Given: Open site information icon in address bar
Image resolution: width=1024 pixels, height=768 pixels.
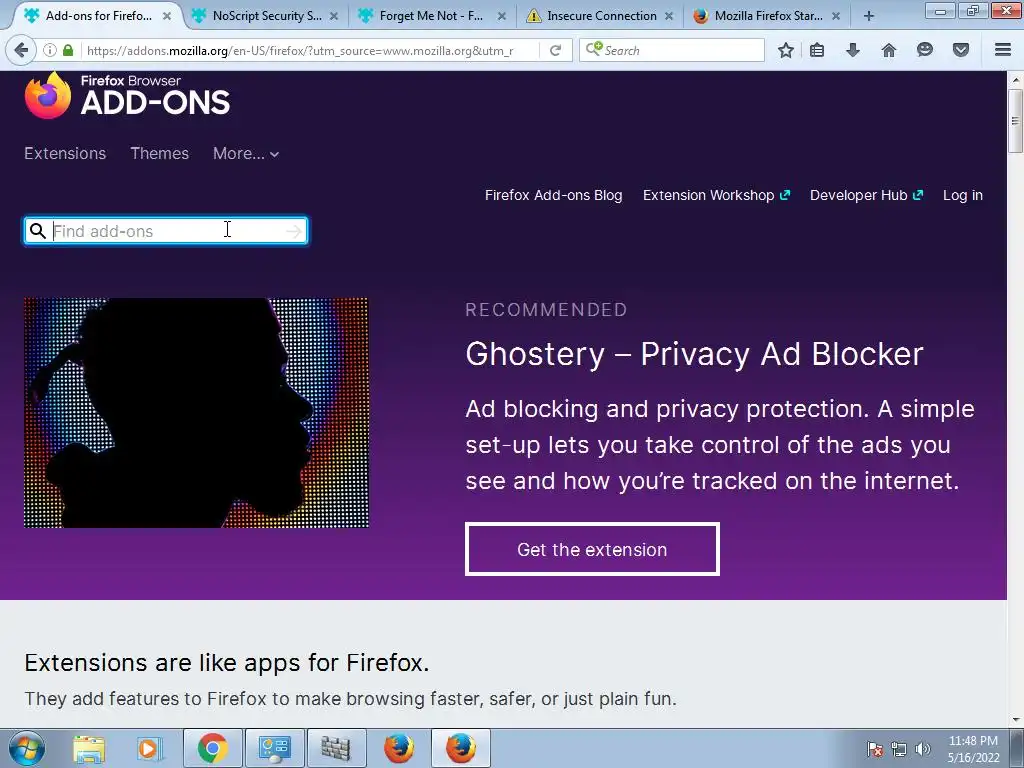Looking at the screenshot, I should pos(50,50).
